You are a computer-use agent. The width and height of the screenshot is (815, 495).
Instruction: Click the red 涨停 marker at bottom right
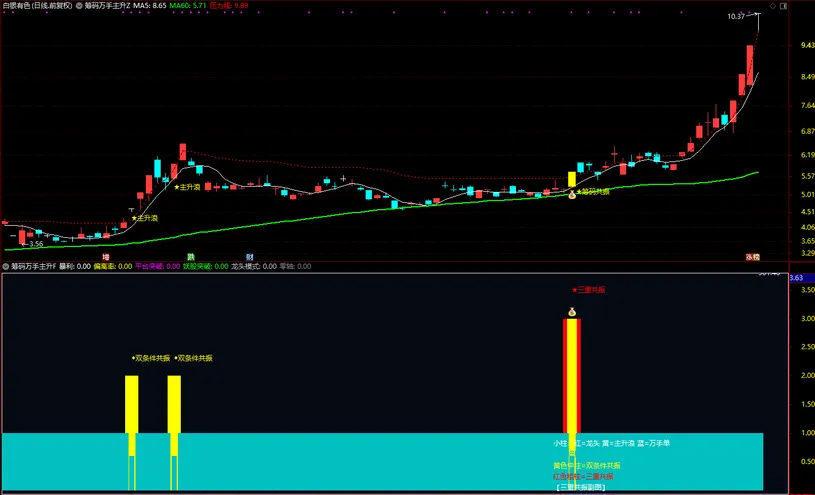coord(753,257)
